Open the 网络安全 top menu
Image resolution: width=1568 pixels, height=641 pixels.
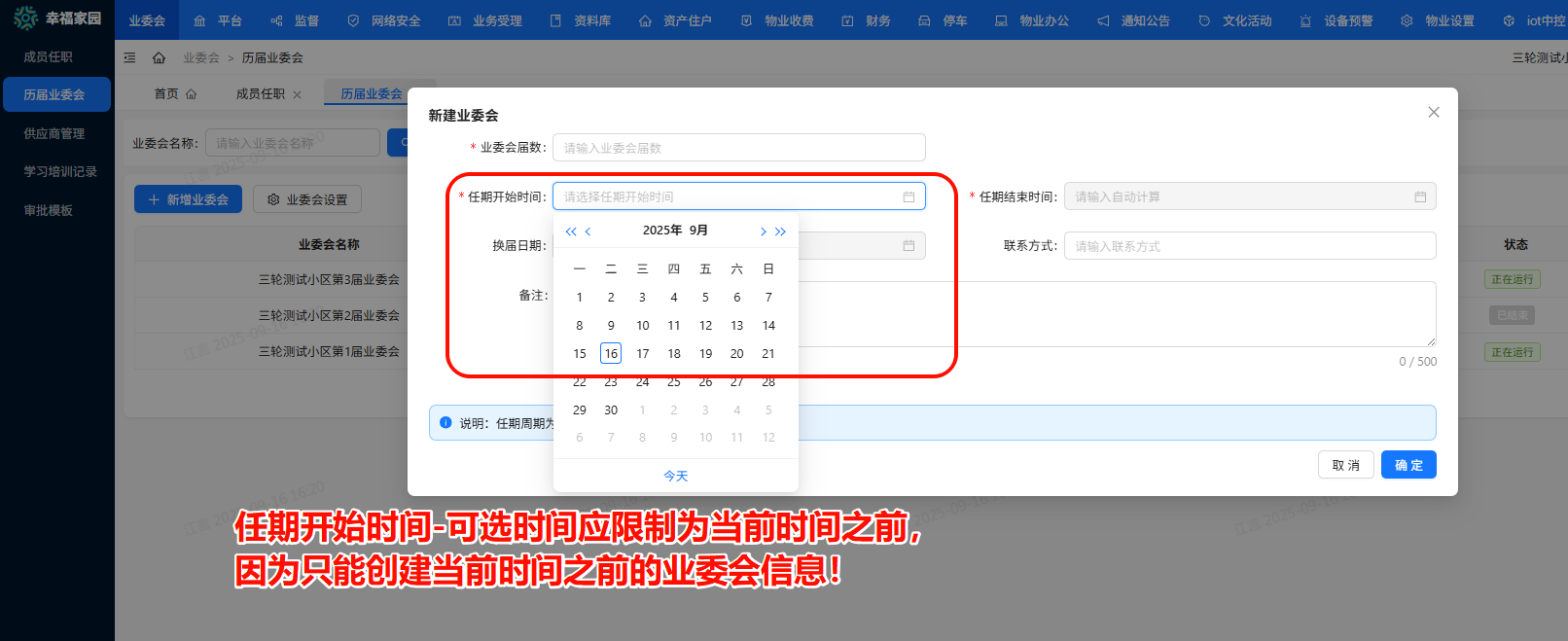click(x=384, y=20)
